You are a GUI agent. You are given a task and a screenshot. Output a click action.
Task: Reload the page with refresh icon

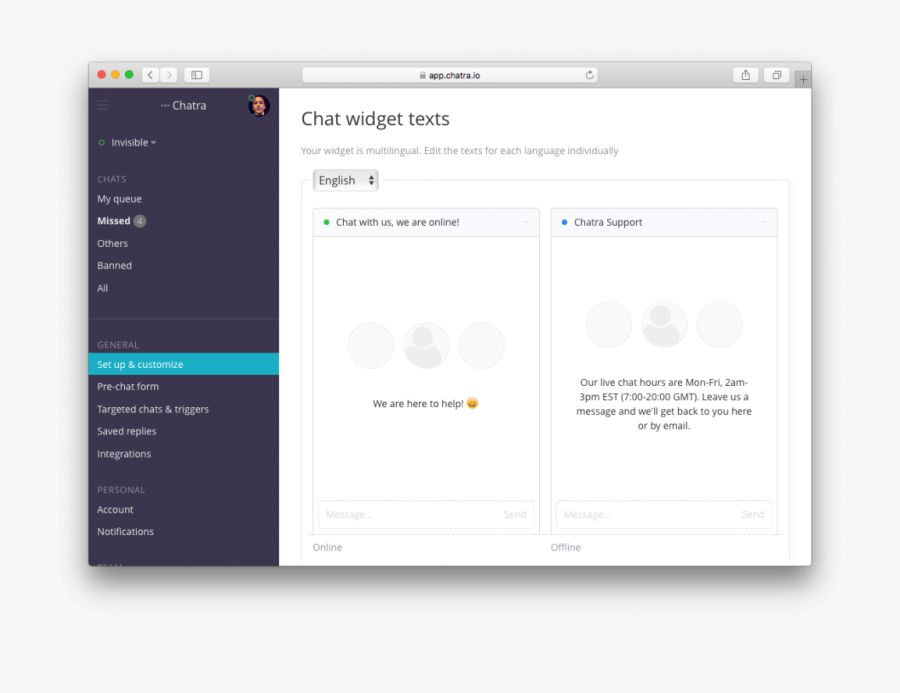pyautogui.click(x=590, y=75)
